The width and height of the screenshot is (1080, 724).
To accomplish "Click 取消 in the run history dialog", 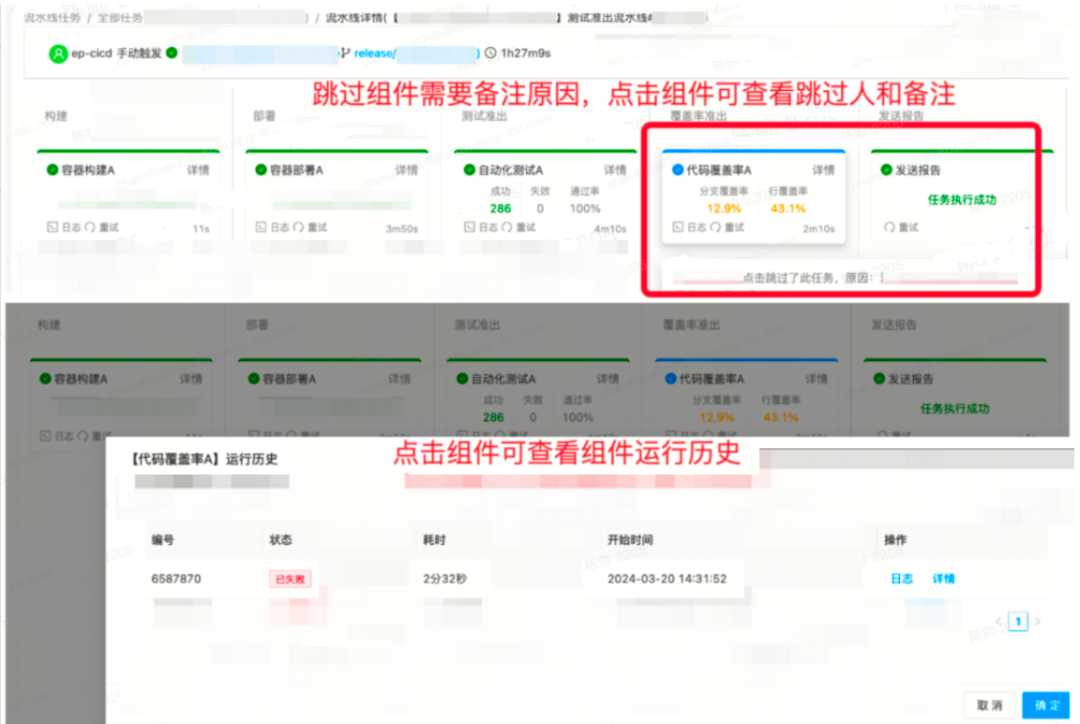I will pos(990,705).
